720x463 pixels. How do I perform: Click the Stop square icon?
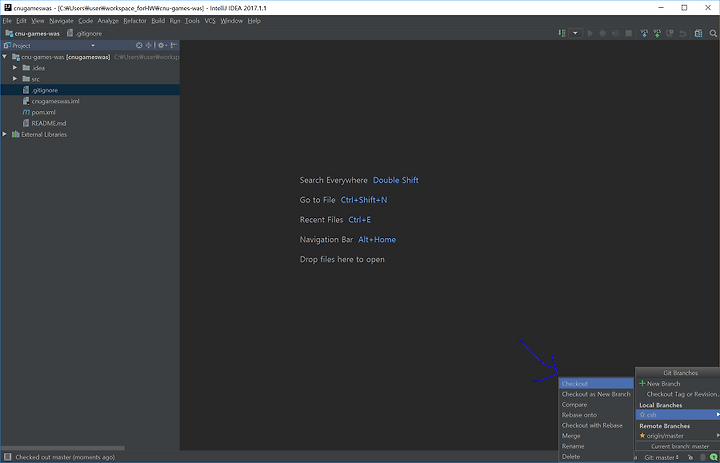tap(629, 33)
